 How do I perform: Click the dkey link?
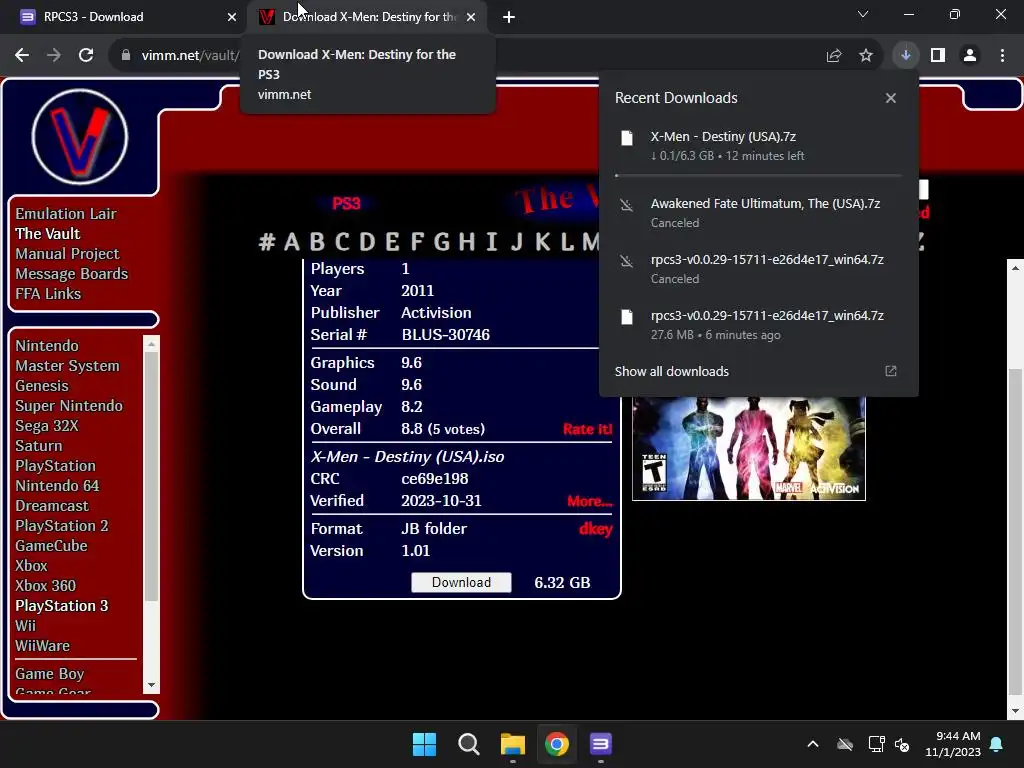[x=596, y=528]
